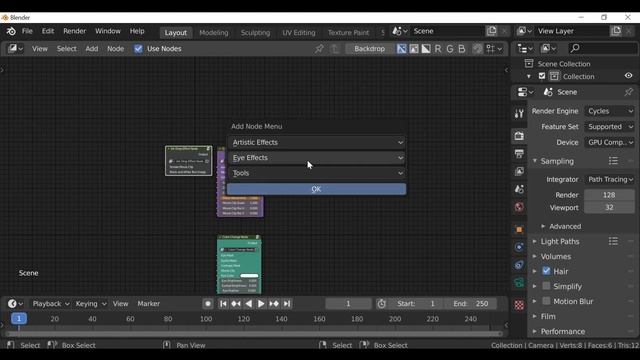640x360 pixels.
Task: Expand the Performance panel
Action: [x=535, y=331]
